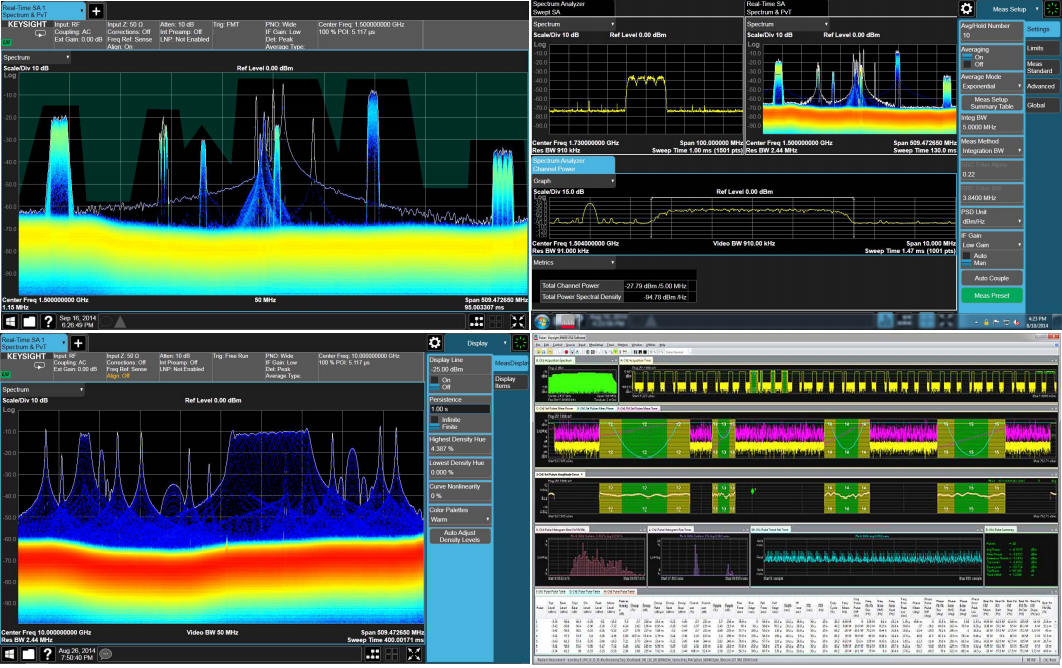Open the Graph view dropdown

[x=574, y=182]
